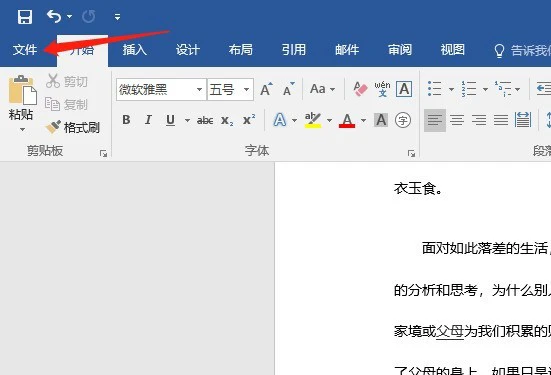
Task: Open the 字体 Font dialog launcher
Action: tap(411, 153)
